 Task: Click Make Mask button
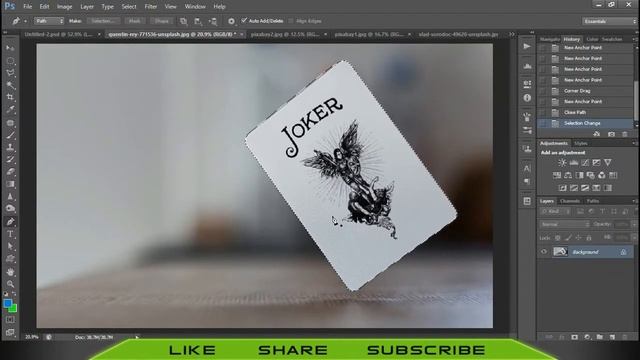(x=134, y=21)
